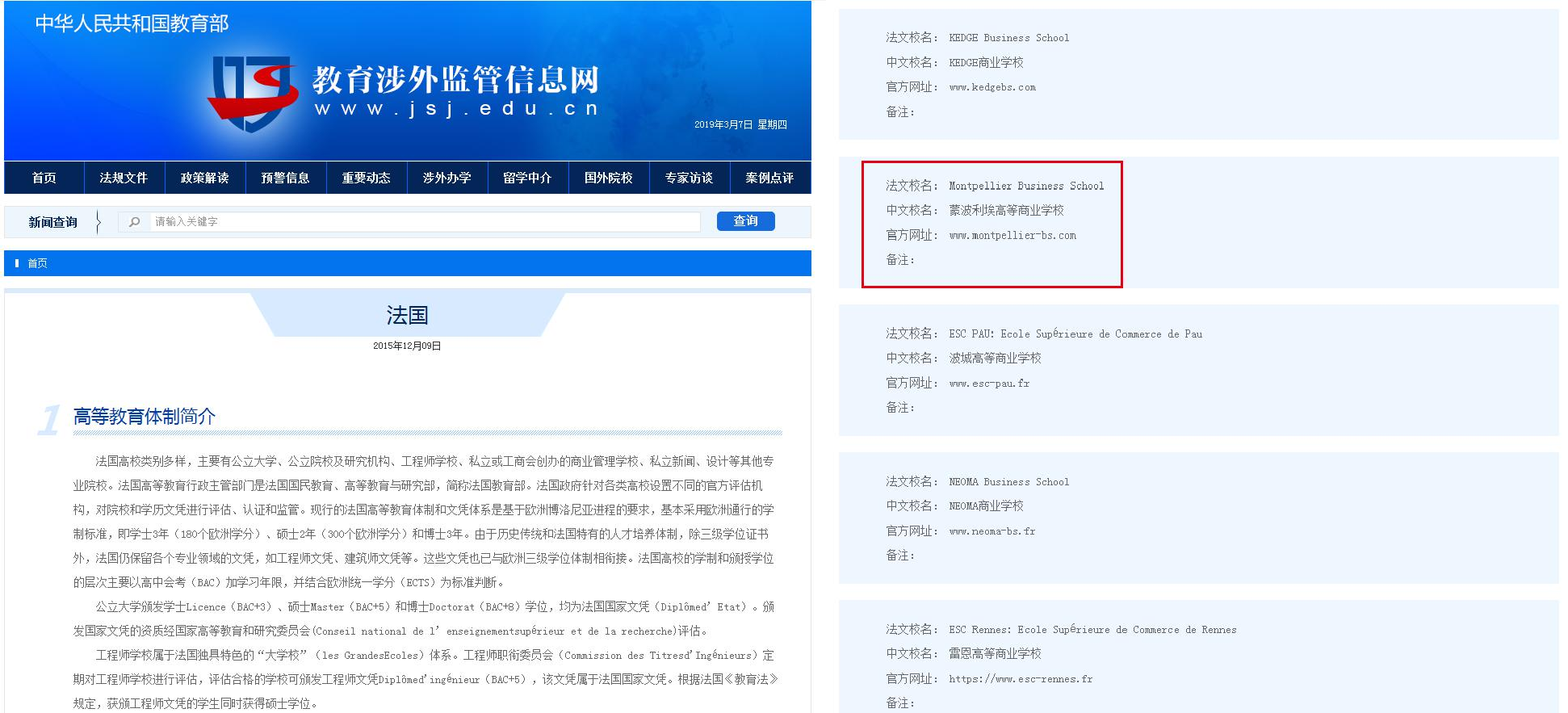Select the 案例点评 menu item
Image resolution: width=1568 pixels, height=713 pixels.
click(770, 178)
